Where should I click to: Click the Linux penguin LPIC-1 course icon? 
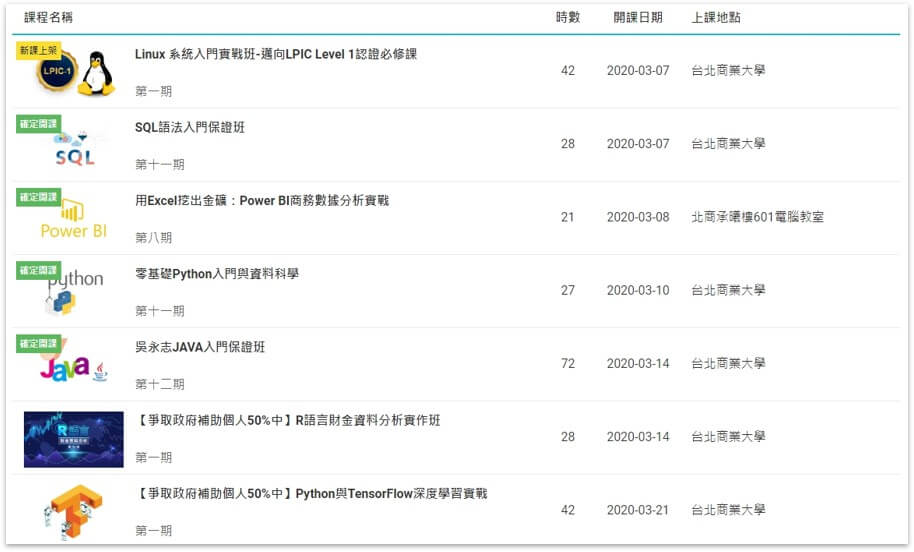click(75, 73)
